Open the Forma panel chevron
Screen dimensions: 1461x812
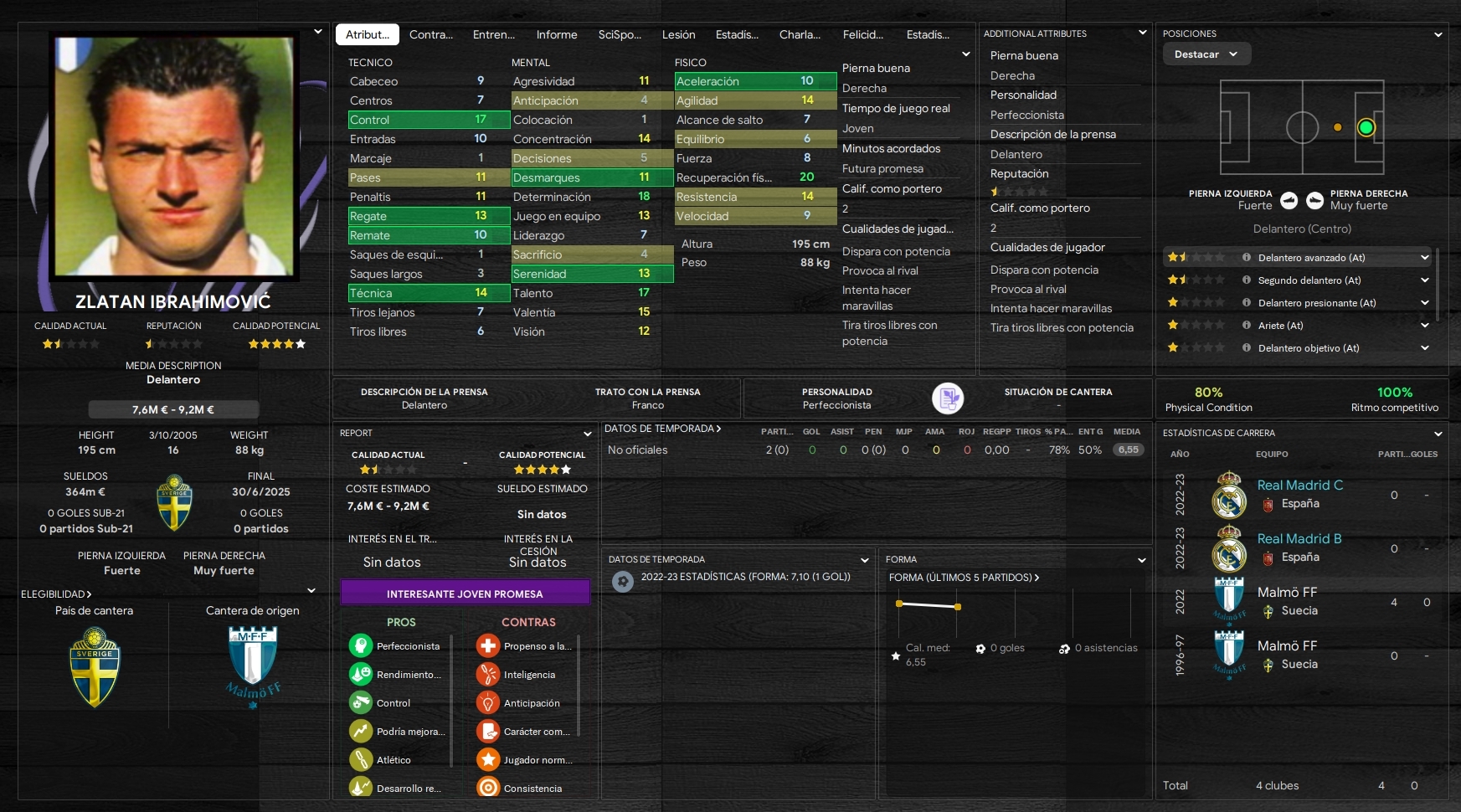pyautogui.click(x=1141, y=560)
